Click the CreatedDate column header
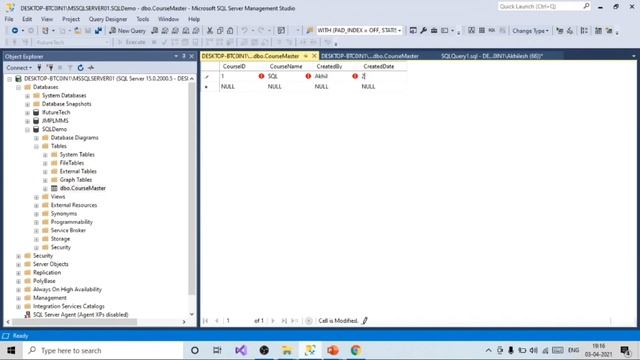 tap(379, 66)
